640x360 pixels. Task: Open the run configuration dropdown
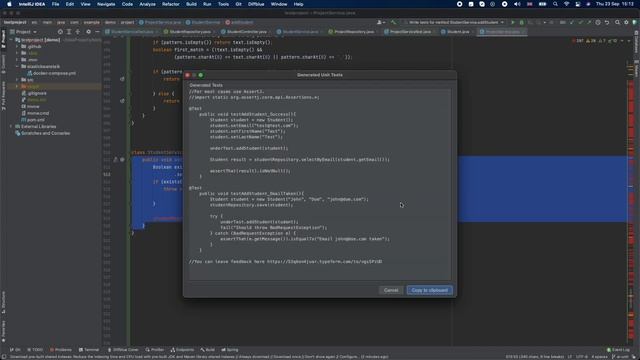click(454, 22)
